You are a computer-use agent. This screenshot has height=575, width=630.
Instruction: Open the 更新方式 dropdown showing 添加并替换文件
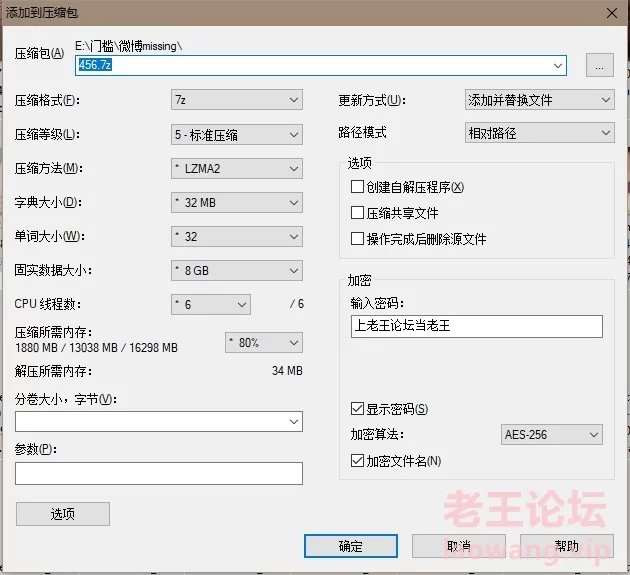[x=540, y=100]
